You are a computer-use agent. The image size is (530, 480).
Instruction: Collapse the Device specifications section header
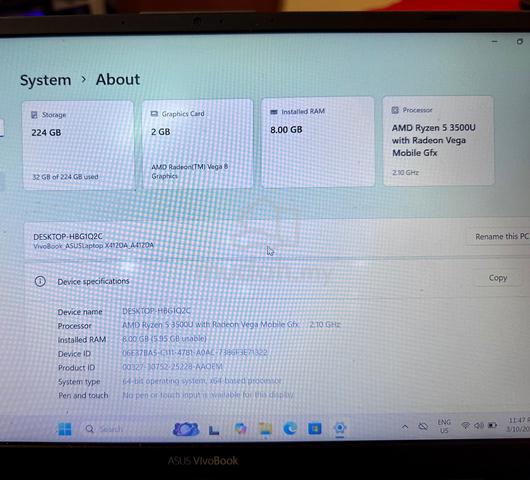(x=277, y=280)
